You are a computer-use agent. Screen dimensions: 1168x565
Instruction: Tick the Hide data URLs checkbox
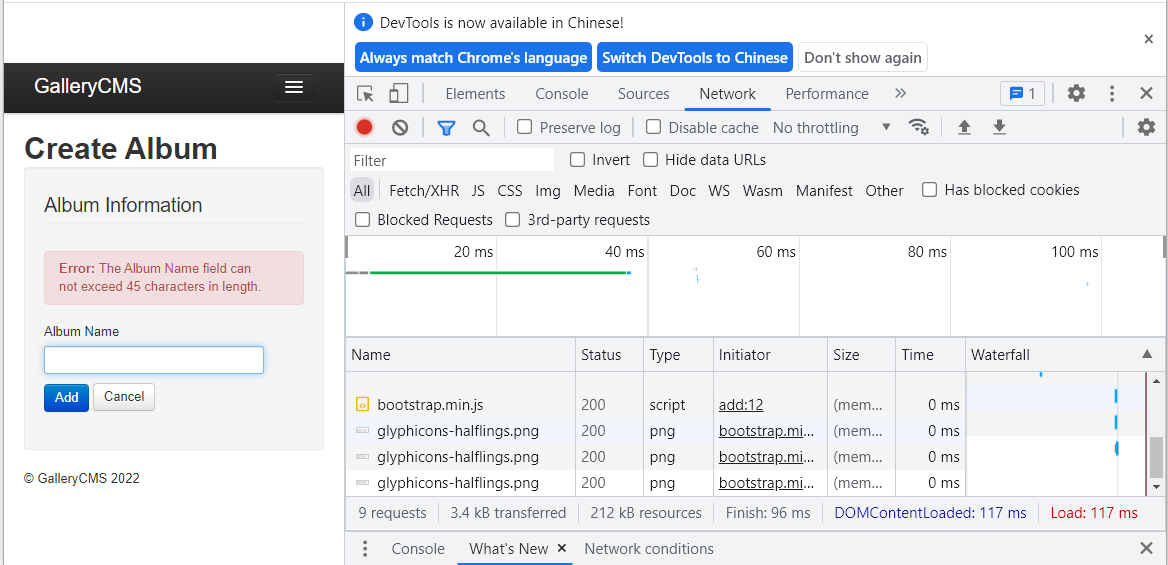[651, 160]
